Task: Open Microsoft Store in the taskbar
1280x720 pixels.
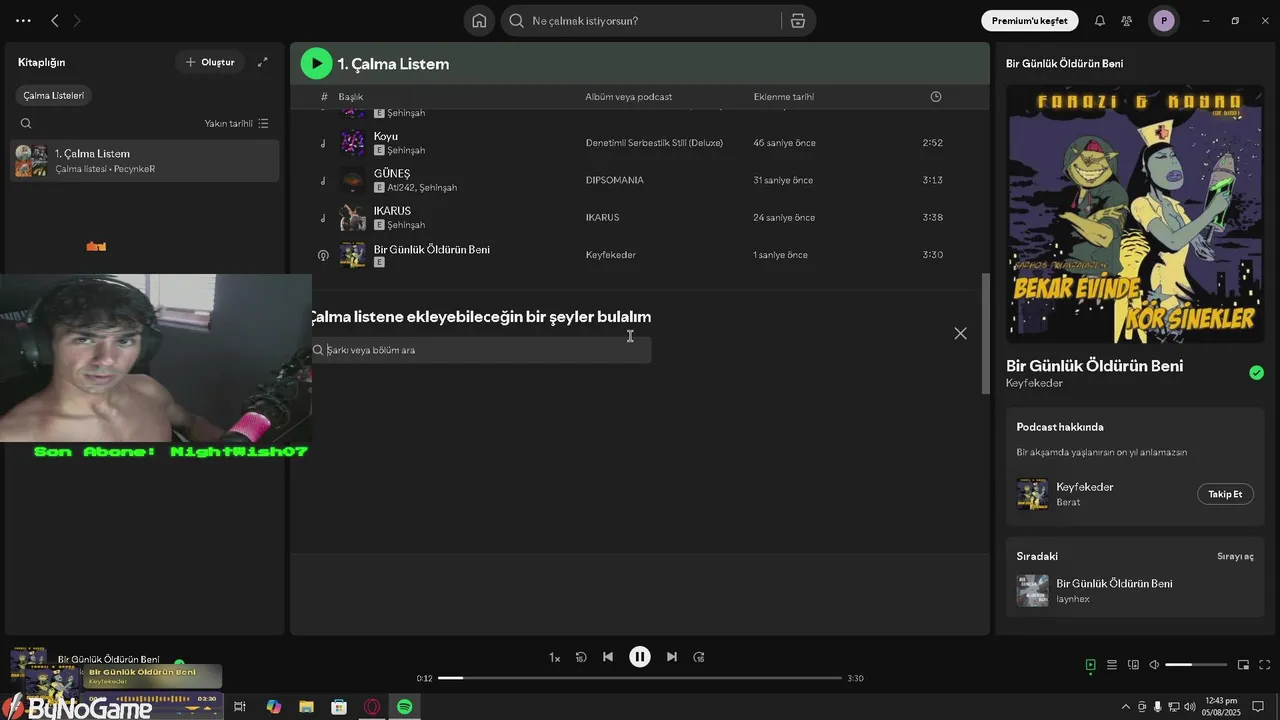Action: pyautogui.click(x=339, y=707)
